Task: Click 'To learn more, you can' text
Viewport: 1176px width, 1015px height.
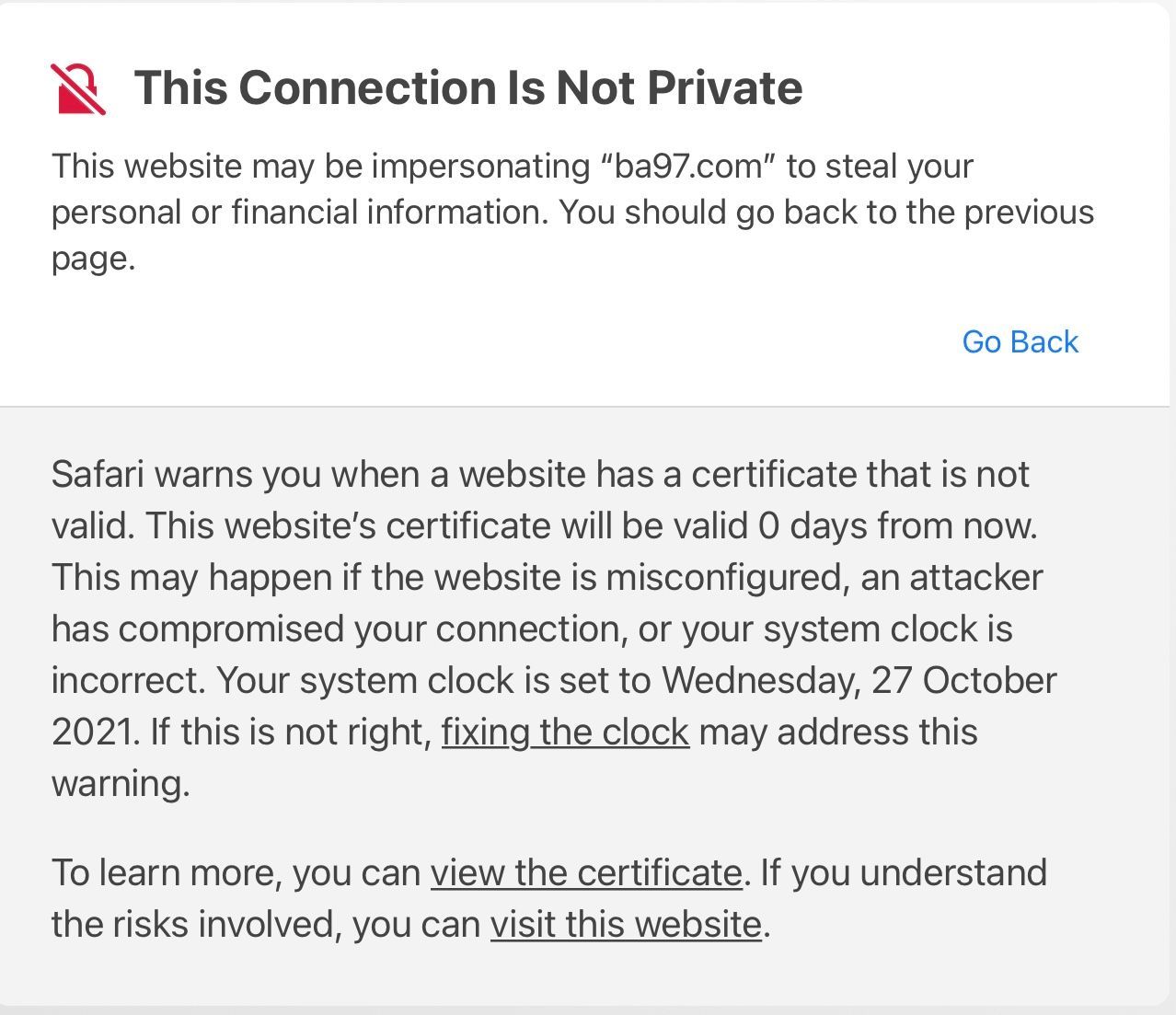Action: [x=236, y=871]
